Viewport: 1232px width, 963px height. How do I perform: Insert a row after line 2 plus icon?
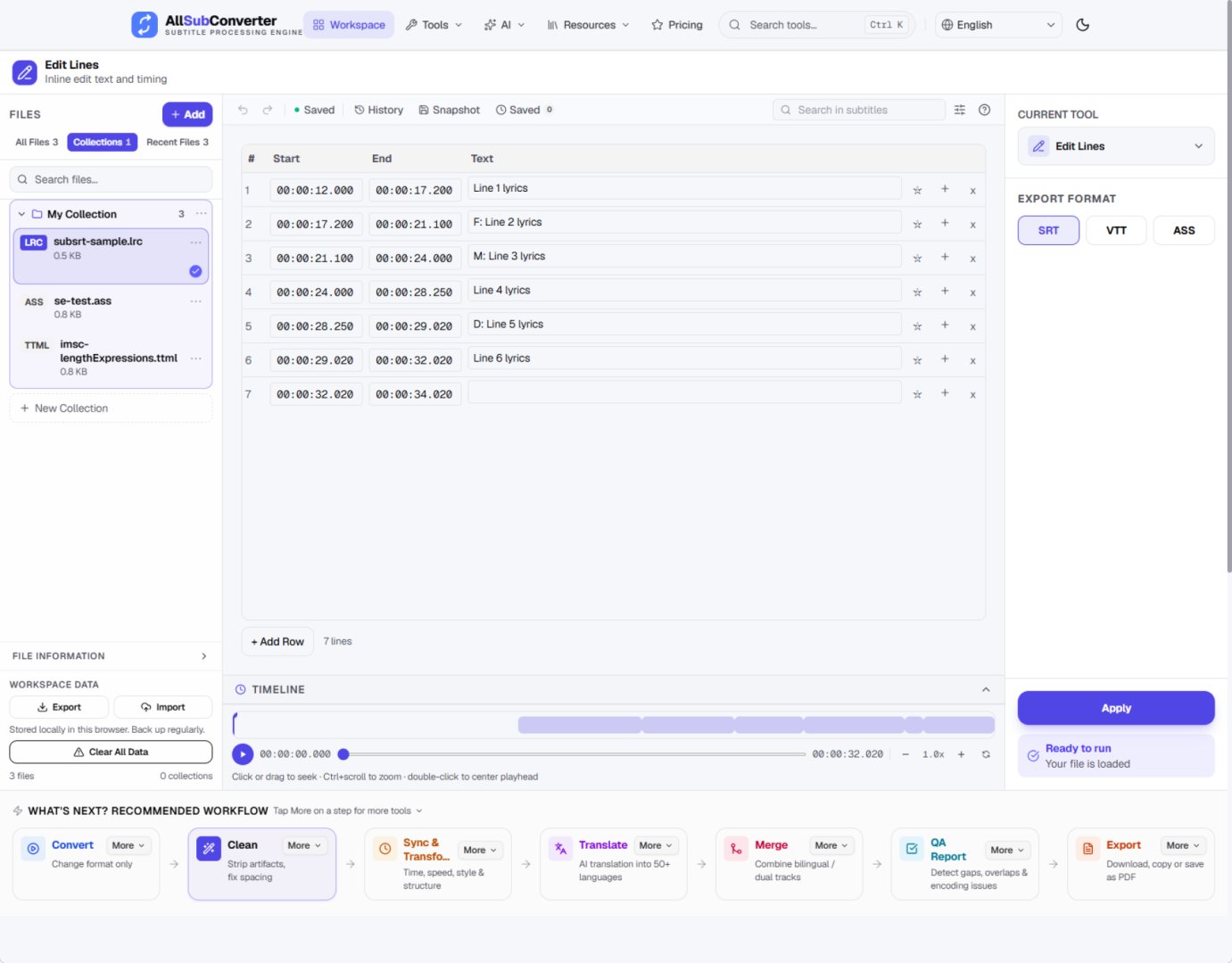point(945,223)
